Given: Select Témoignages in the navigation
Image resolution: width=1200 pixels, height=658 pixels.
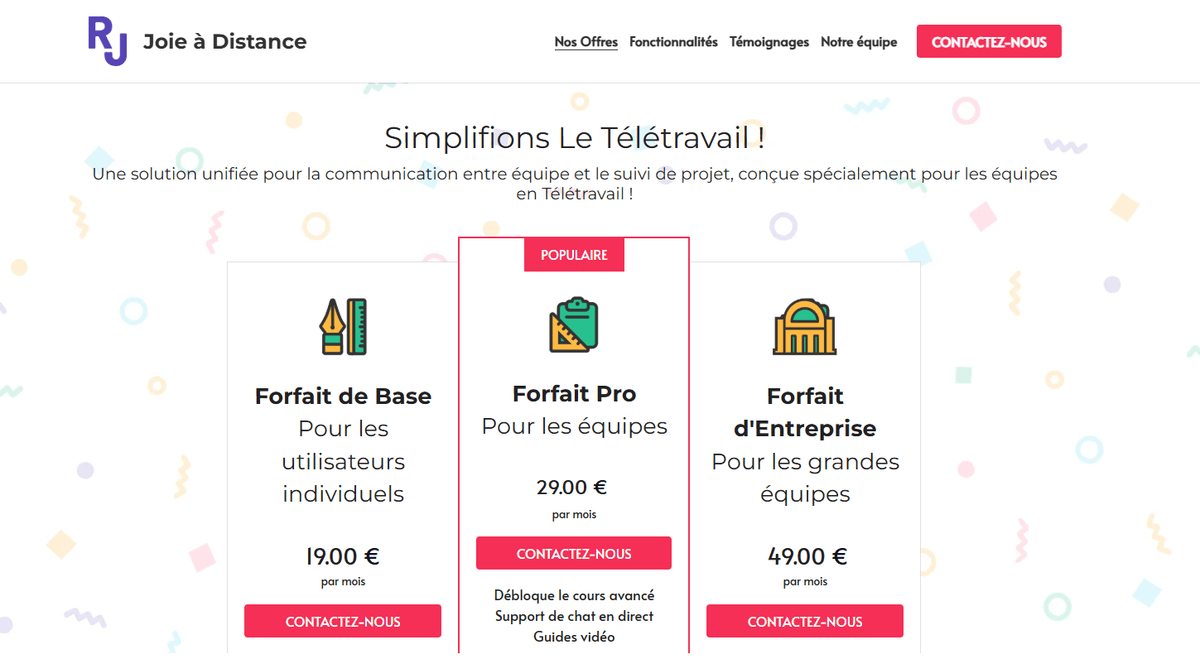Looking at the screenshot, I should pos(769,42).
